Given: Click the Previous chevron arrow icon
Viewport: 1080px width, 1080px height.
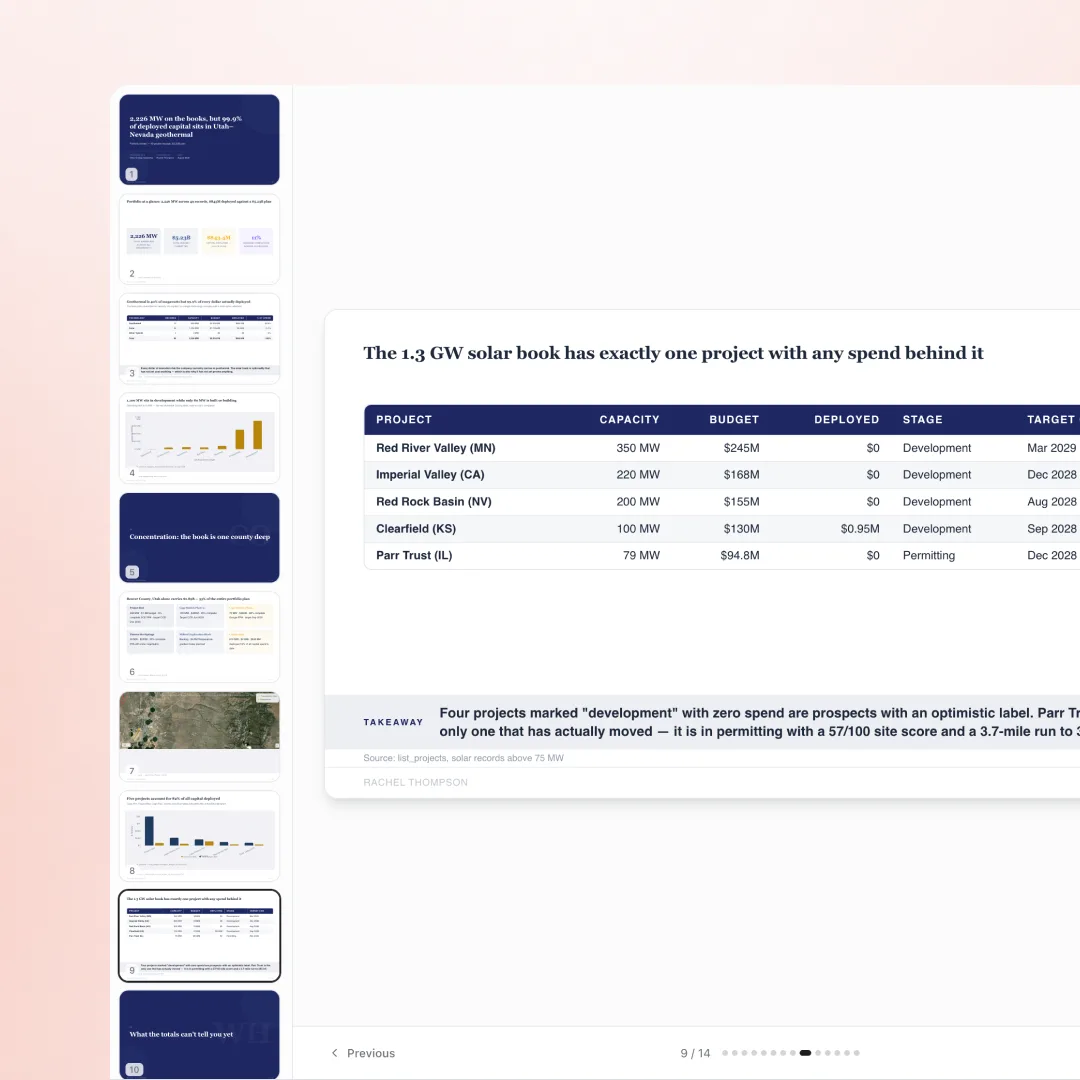Looking at the screenshot, I should pyautogui.click(x=335, y=1053).
